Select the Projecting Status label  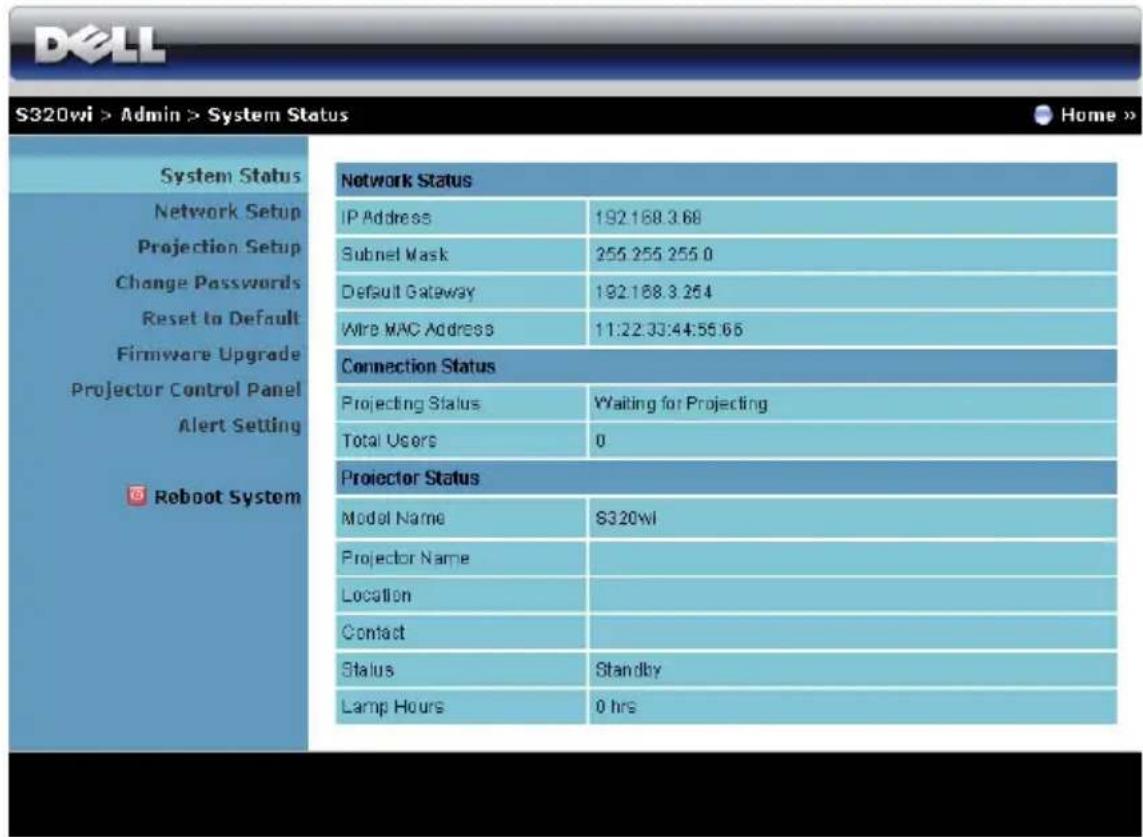(410, 403)
